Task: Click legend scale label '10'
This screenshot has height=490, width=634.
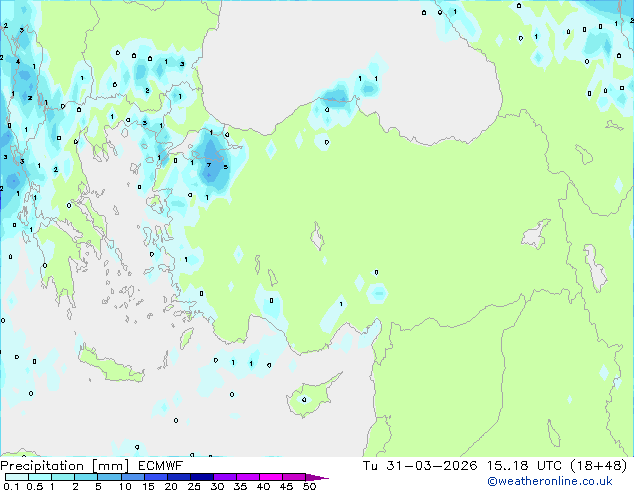Action: tap(125, 486)
